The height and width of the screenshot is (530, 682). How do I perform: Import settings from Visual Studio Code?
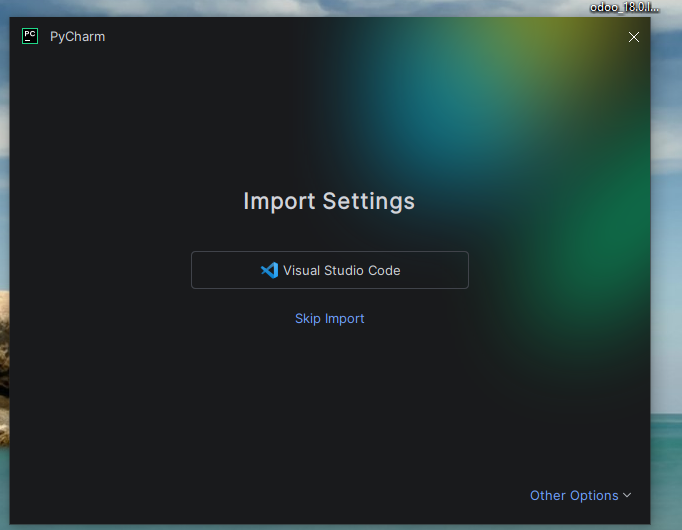pyautogui.click(x=329, y=270)
